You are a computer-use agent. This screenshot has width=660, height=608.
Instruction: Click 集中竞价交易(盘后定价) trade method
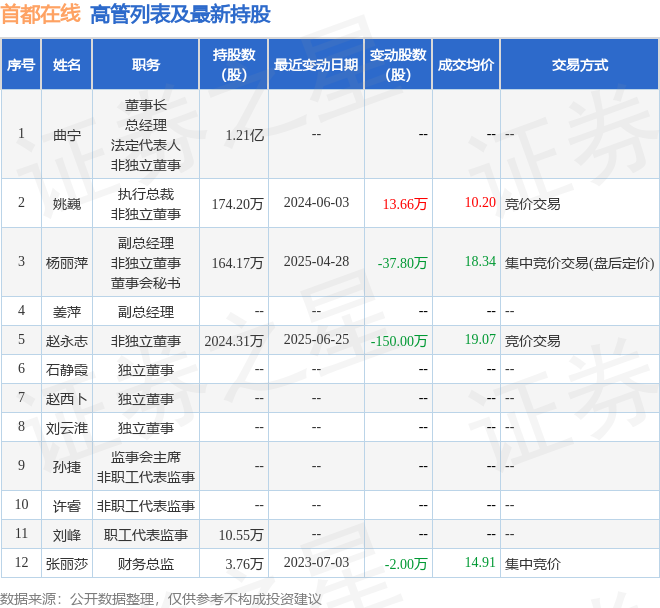click(580, 263)
